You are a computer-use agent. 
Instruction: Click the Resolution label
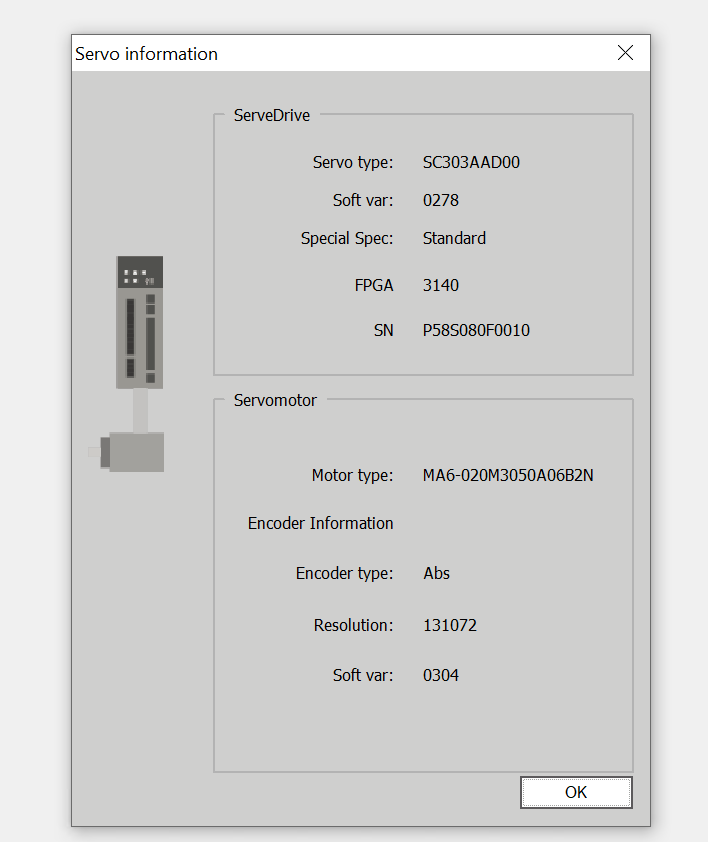353,625
